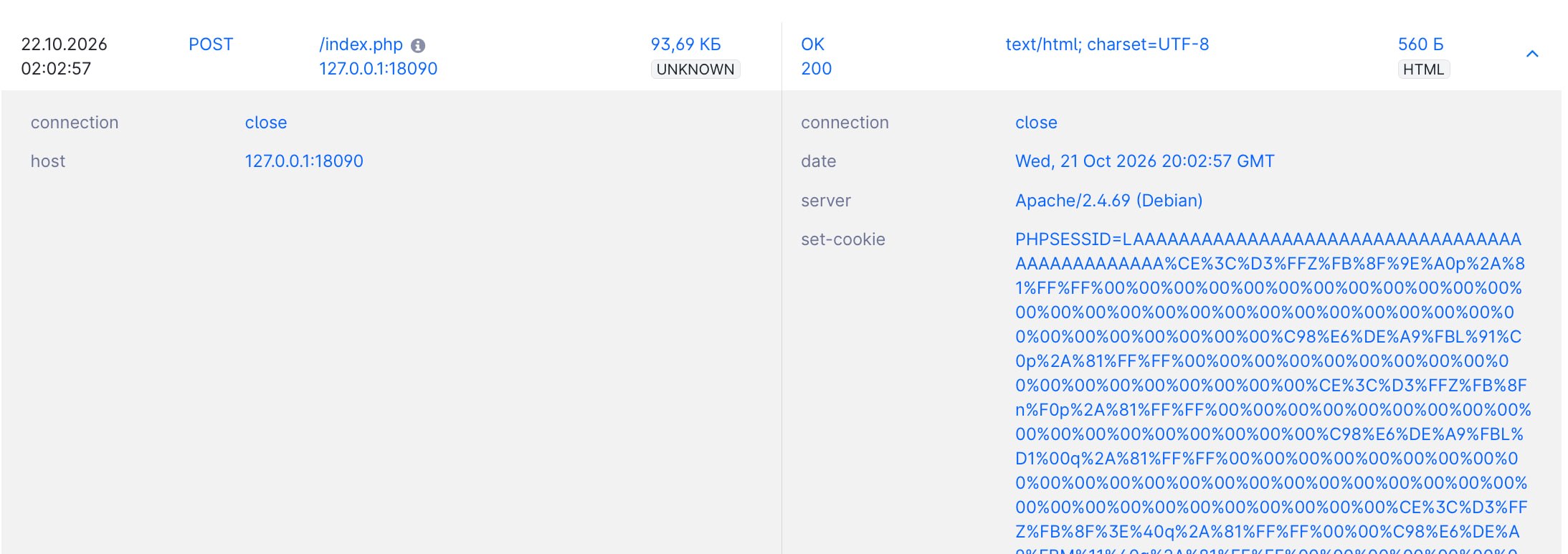Viewport: 1568px width, 554px height.
Task: Collapse the request row with the chevron
Action: (1532, 54)
